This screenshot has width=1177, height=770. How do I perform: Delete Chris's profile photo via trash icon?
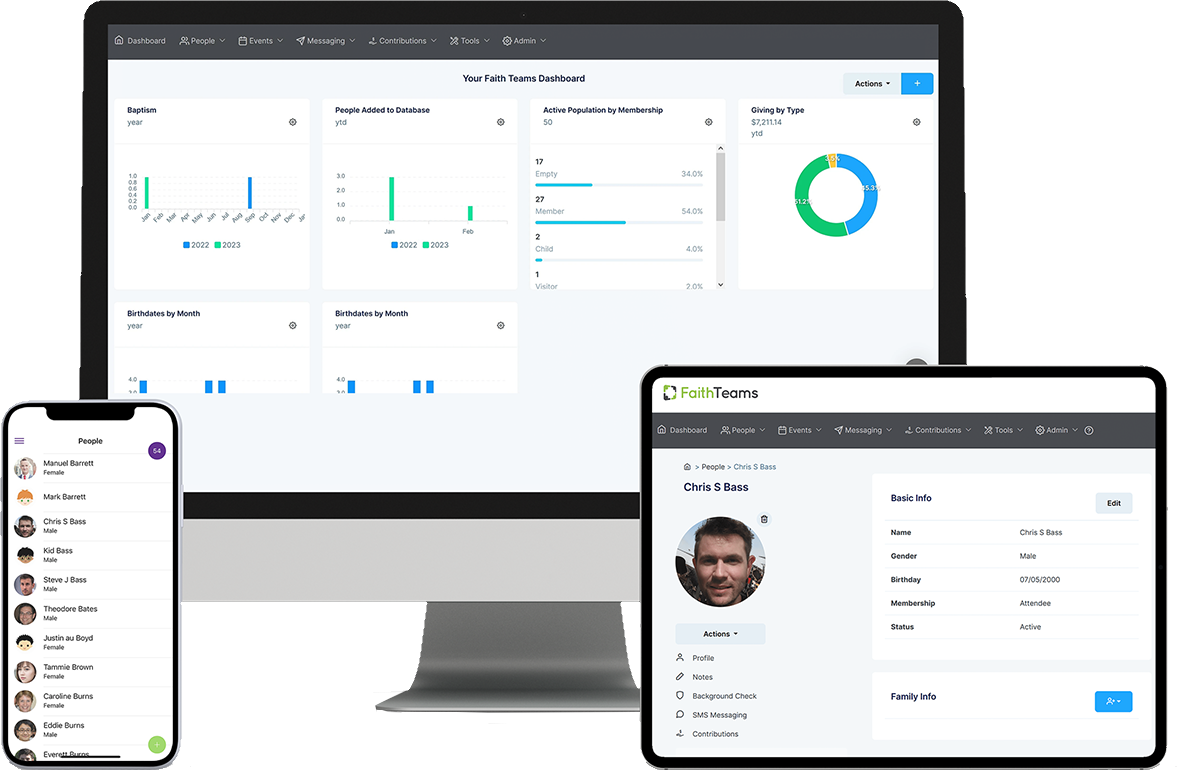click(764, 519)
